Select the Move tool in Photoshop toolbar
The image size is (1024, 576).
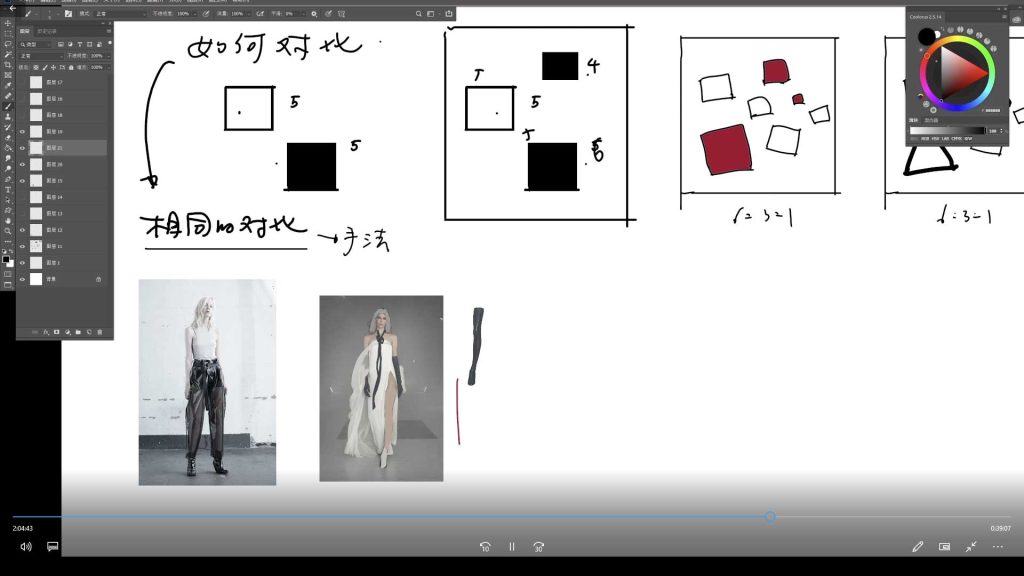8,23
